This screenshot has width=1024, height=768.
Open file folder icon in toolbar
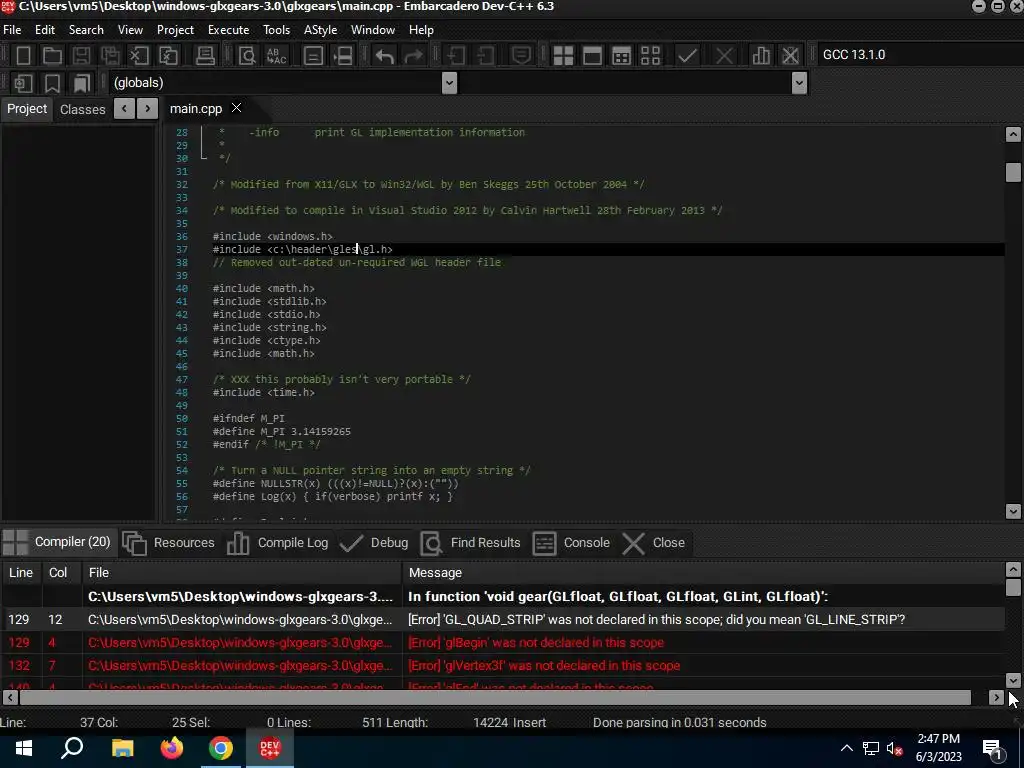click(x=52, y=56)
